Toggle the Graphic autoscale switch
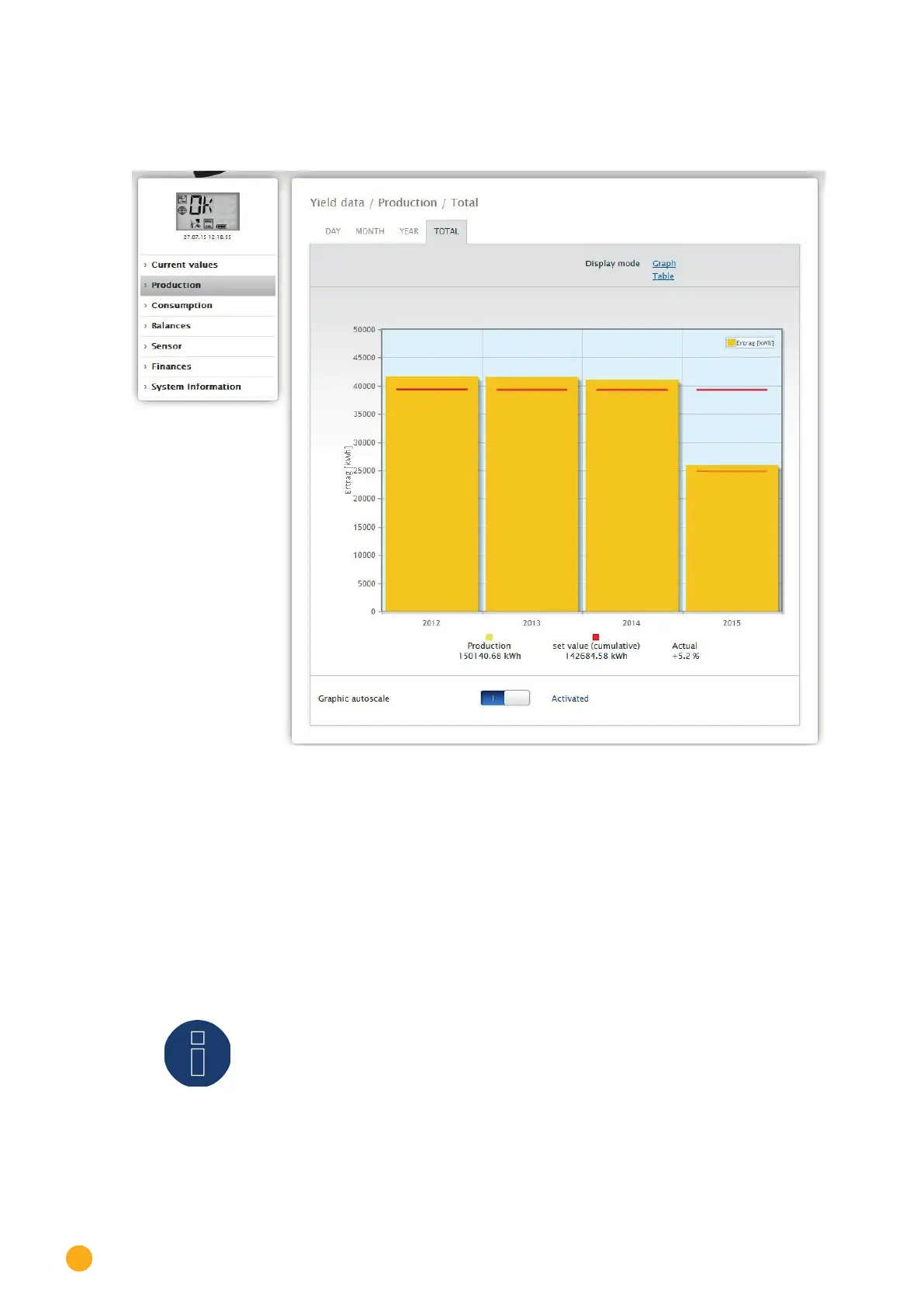The image size is (924, 1307). pos(505,699)
